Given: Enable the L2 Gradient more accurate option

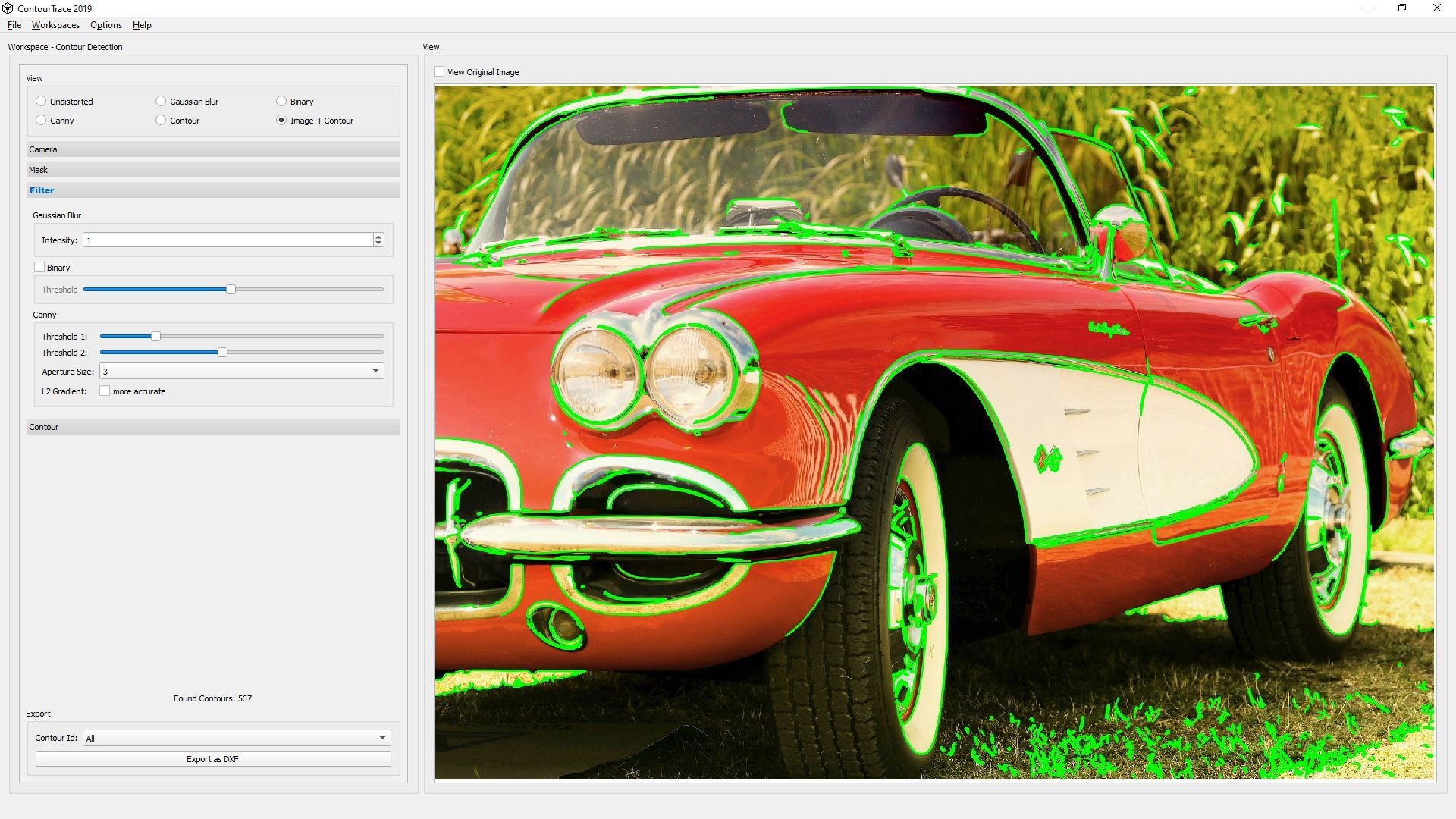Looking at the screenshot, I should [x=105, y=391].
